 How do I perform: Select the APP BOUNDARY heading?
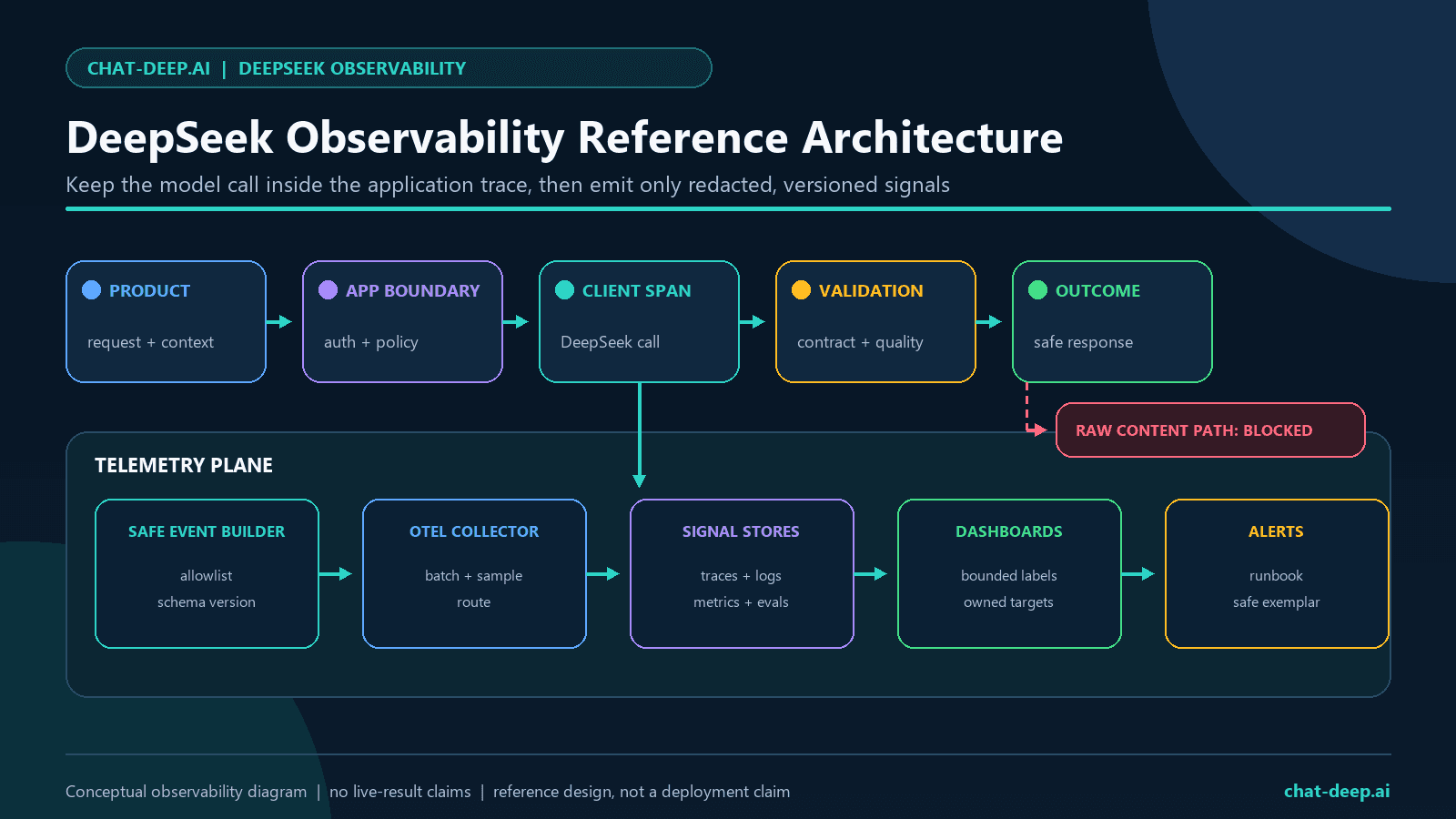point(412,290)
